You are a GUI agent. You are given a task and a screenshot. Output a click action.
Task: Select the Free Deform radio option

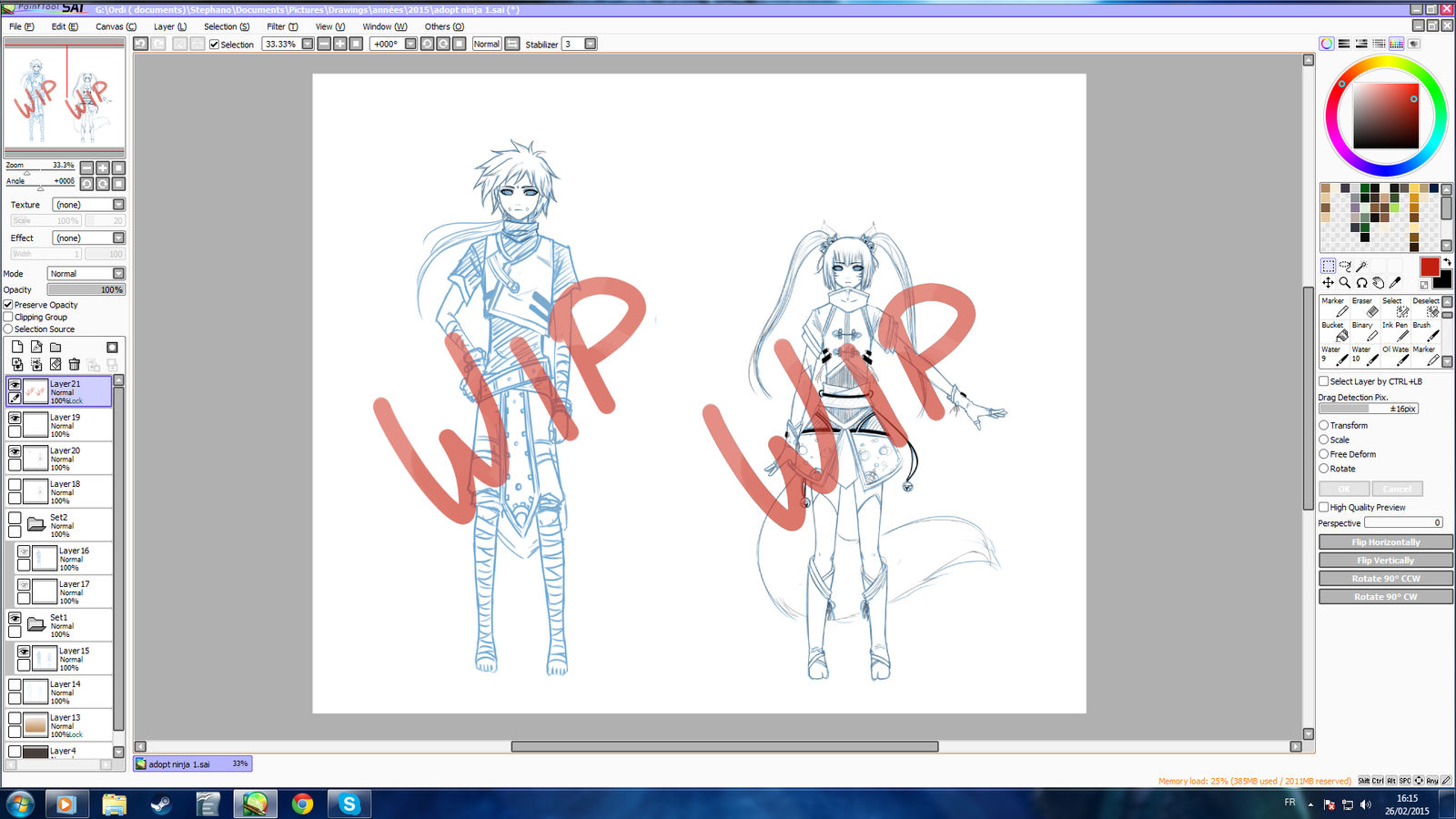pyautogui.click(x=1324, y=454)
